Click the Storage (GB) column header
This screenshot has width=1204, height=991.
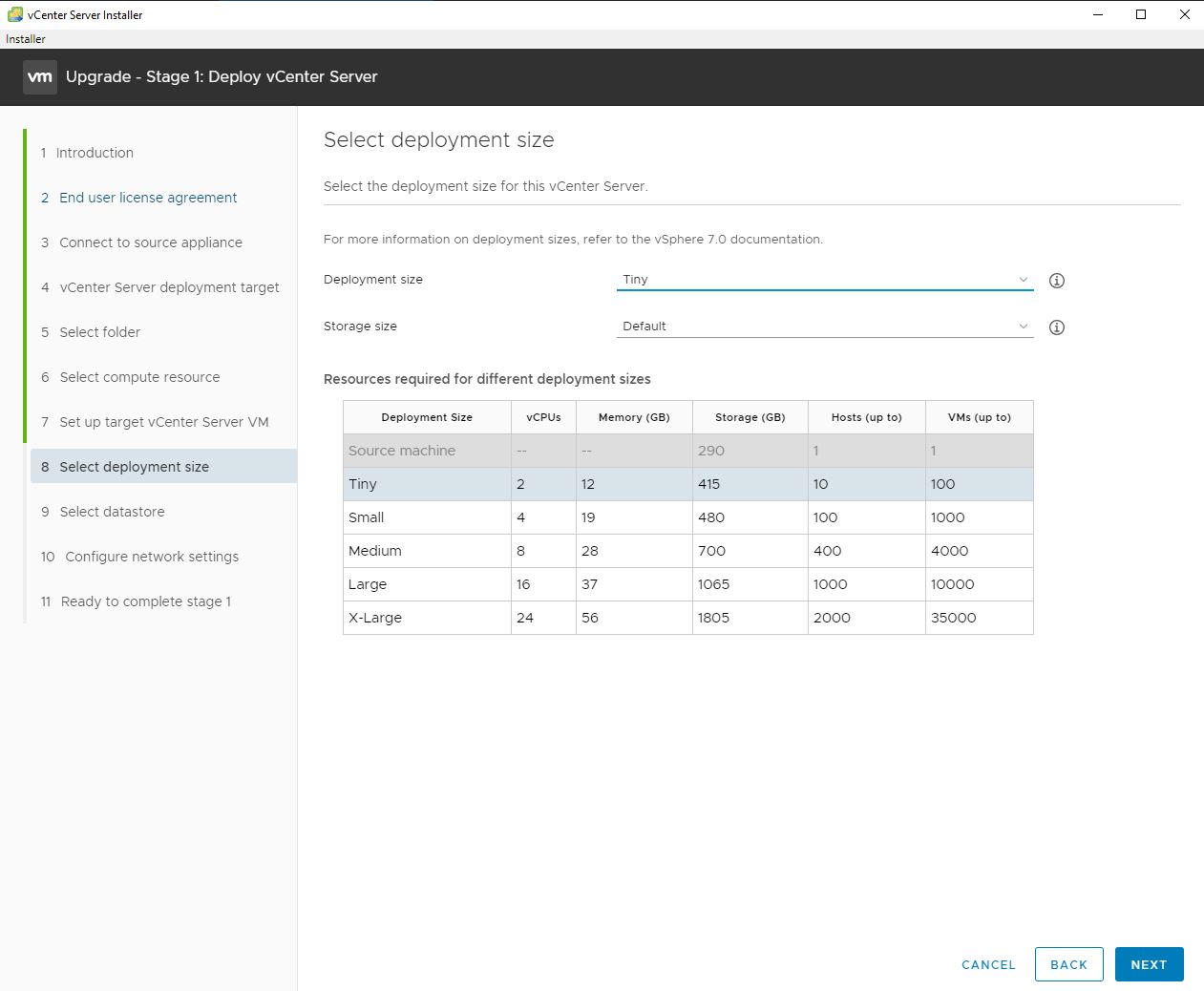coord(750,417)
